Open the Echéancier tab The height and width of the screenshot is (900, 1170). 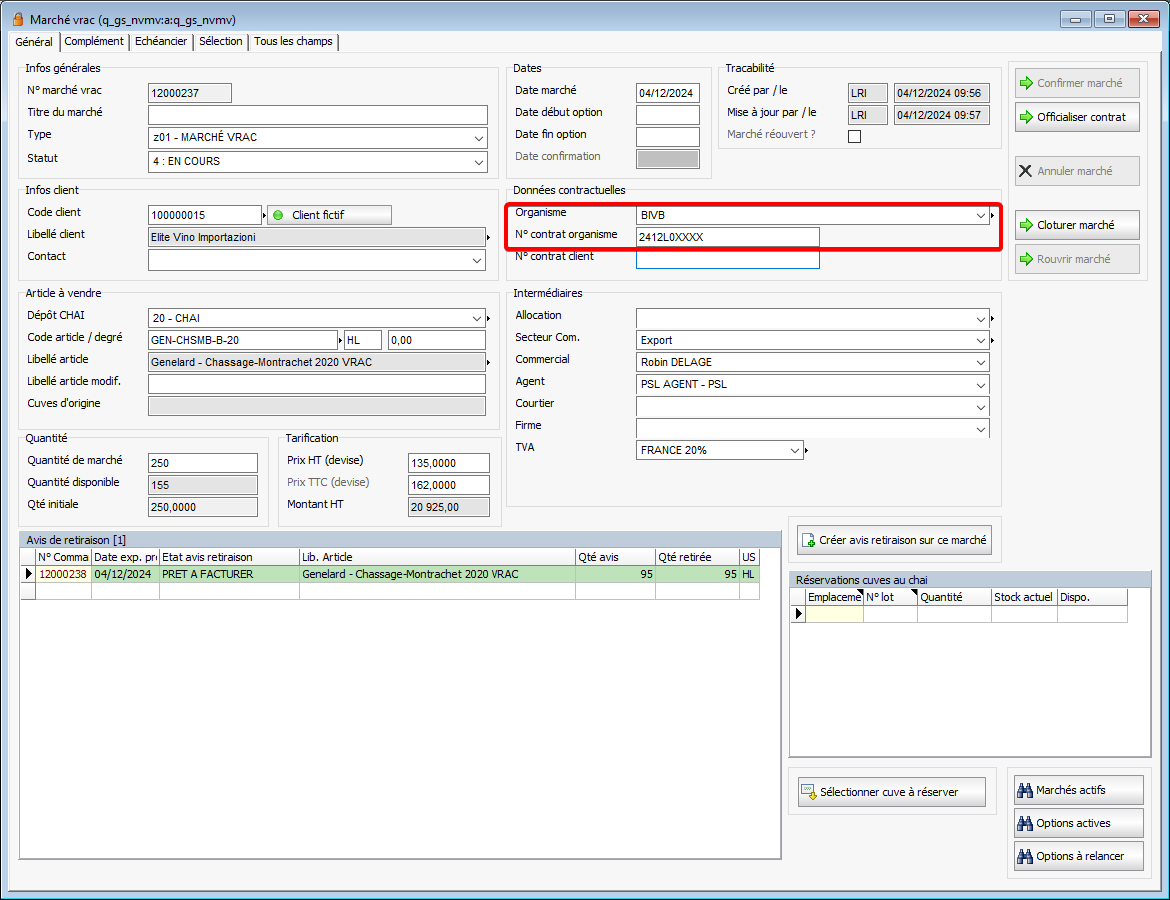[160, 41]
